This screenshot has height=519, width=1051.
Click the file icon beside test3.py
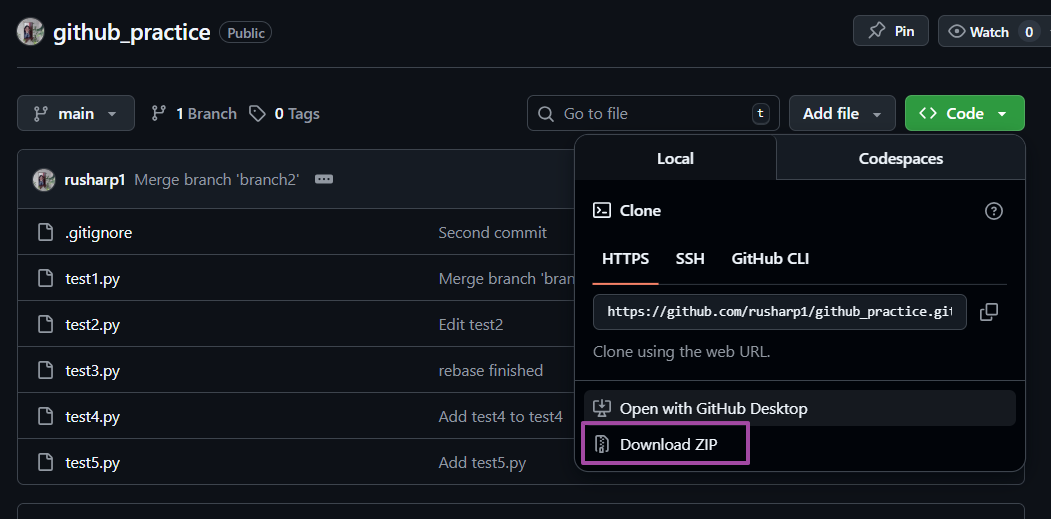[x=45, y=371]
